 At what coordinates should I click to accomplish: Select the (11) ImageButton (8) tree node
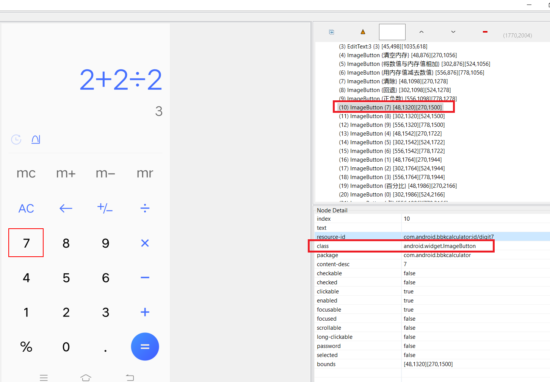point(392,116)
